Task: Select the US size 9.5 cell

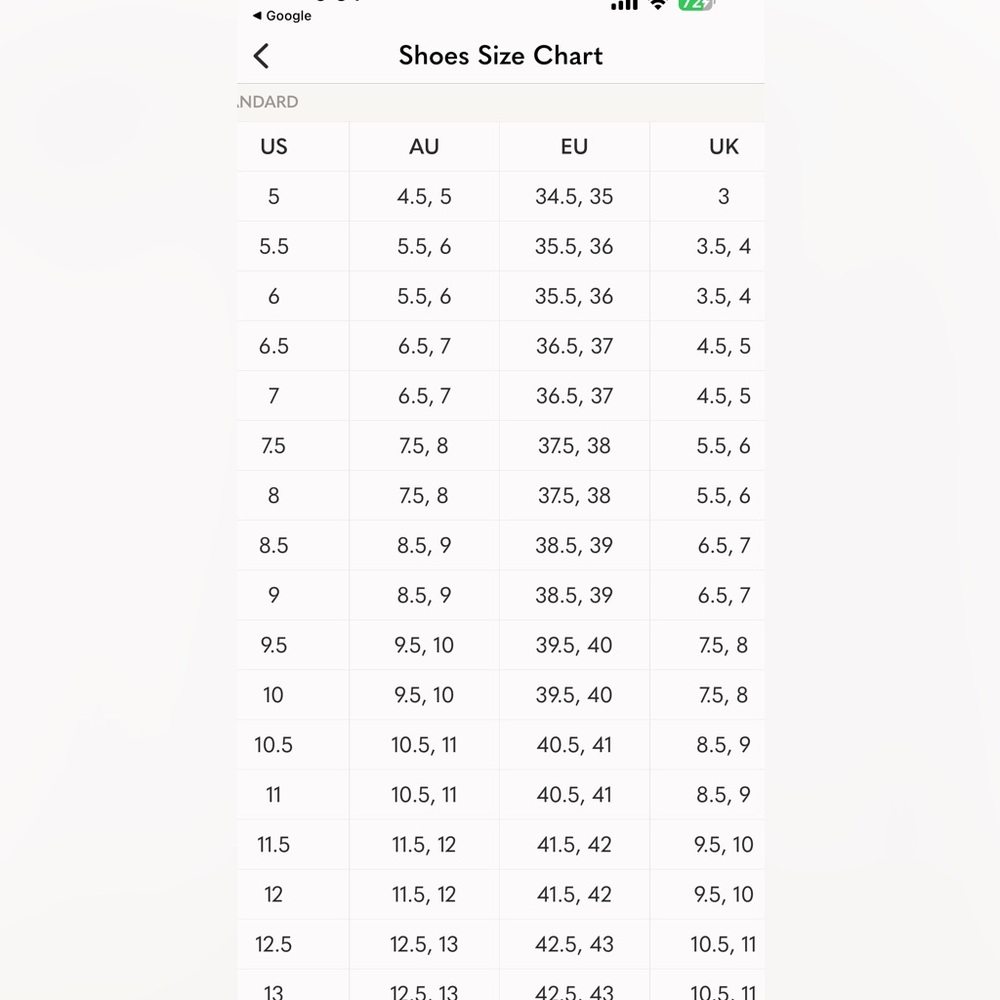Action: point(274,646)
